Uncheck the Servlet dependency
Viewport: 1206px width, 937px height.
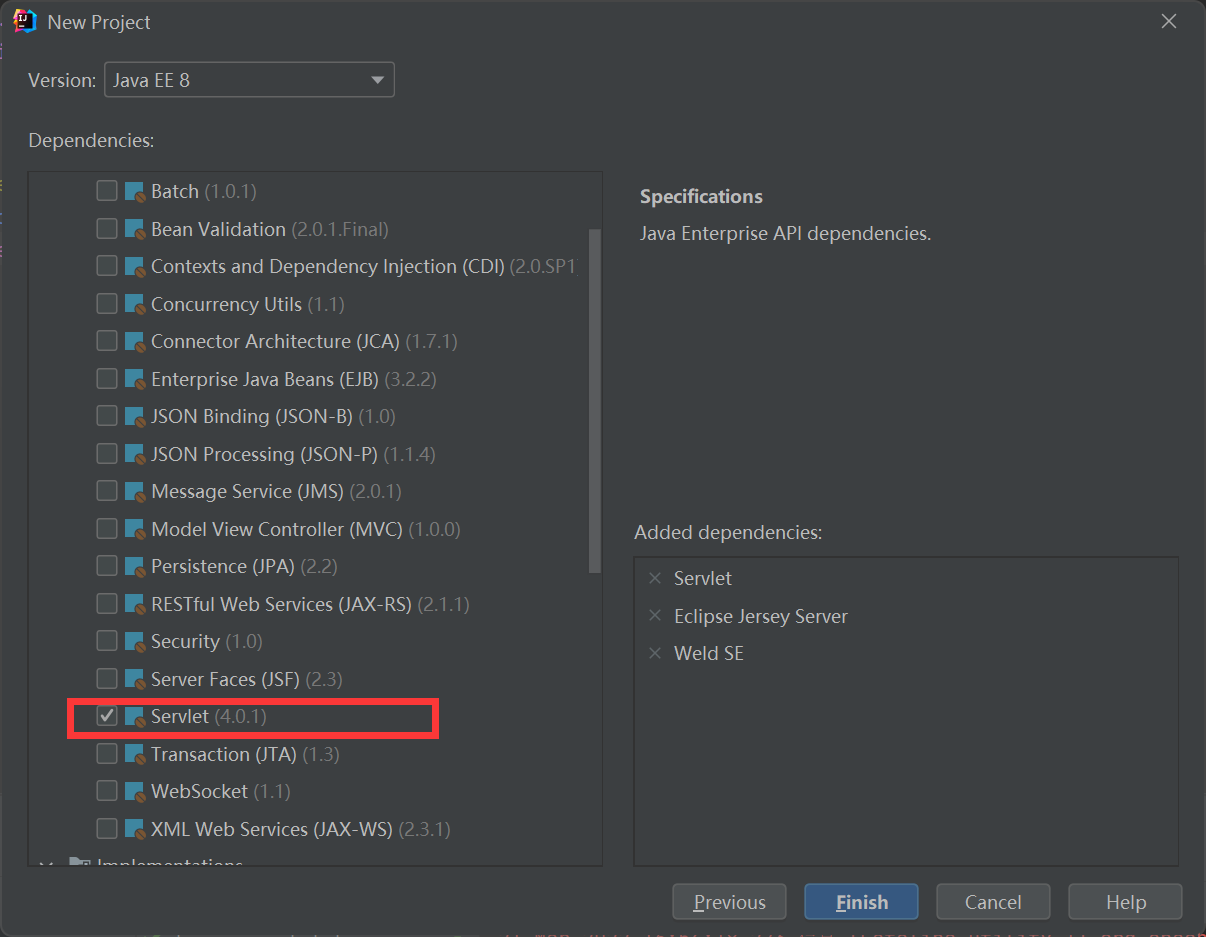point(107,716)
